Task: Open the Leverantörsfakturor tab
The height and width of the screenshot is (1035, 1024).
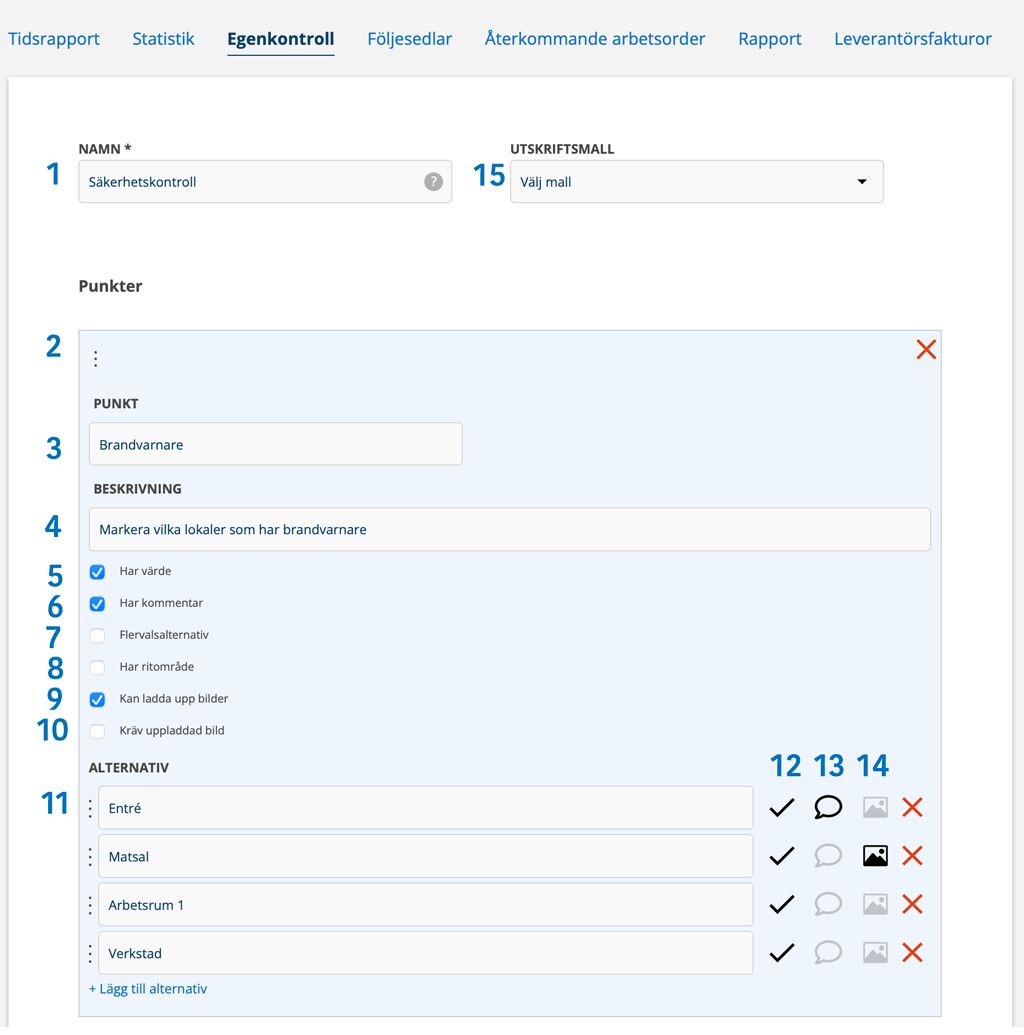Action: (912, 39)
